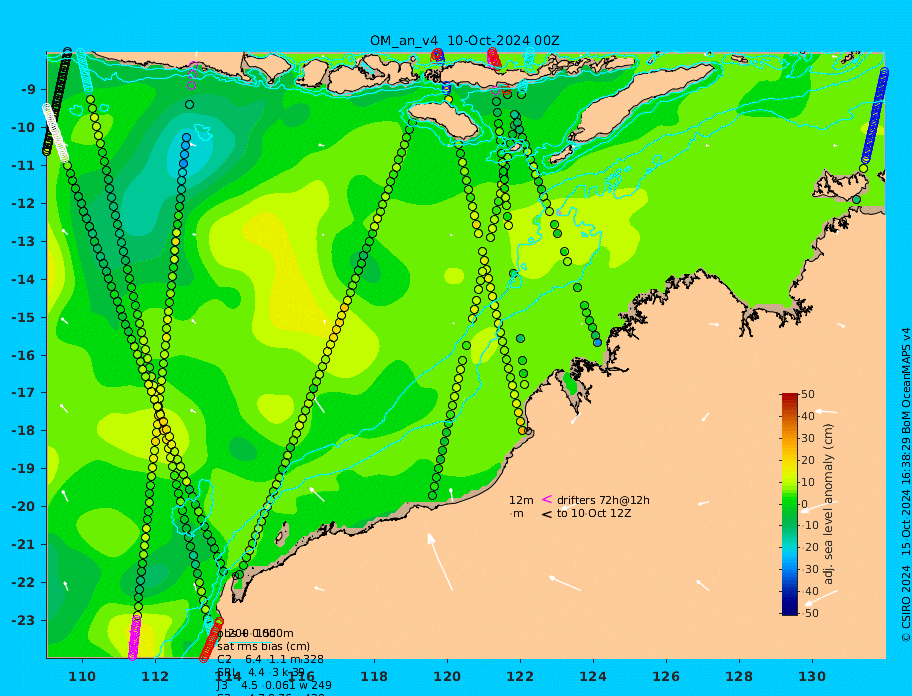Click the 118 longitude axis label

pyautogui.click(x=374, y=676)
